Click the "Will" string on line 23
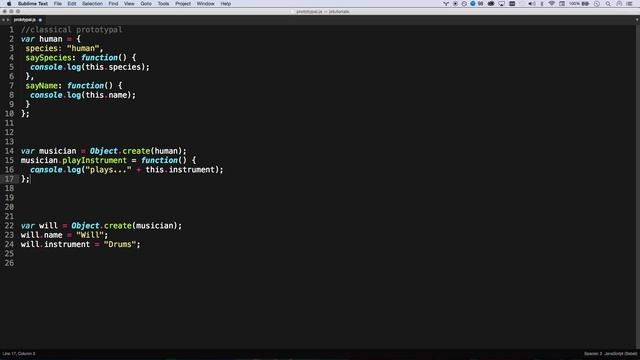The height and width of the screenshot is (360, 640). [x=90, y=235]
